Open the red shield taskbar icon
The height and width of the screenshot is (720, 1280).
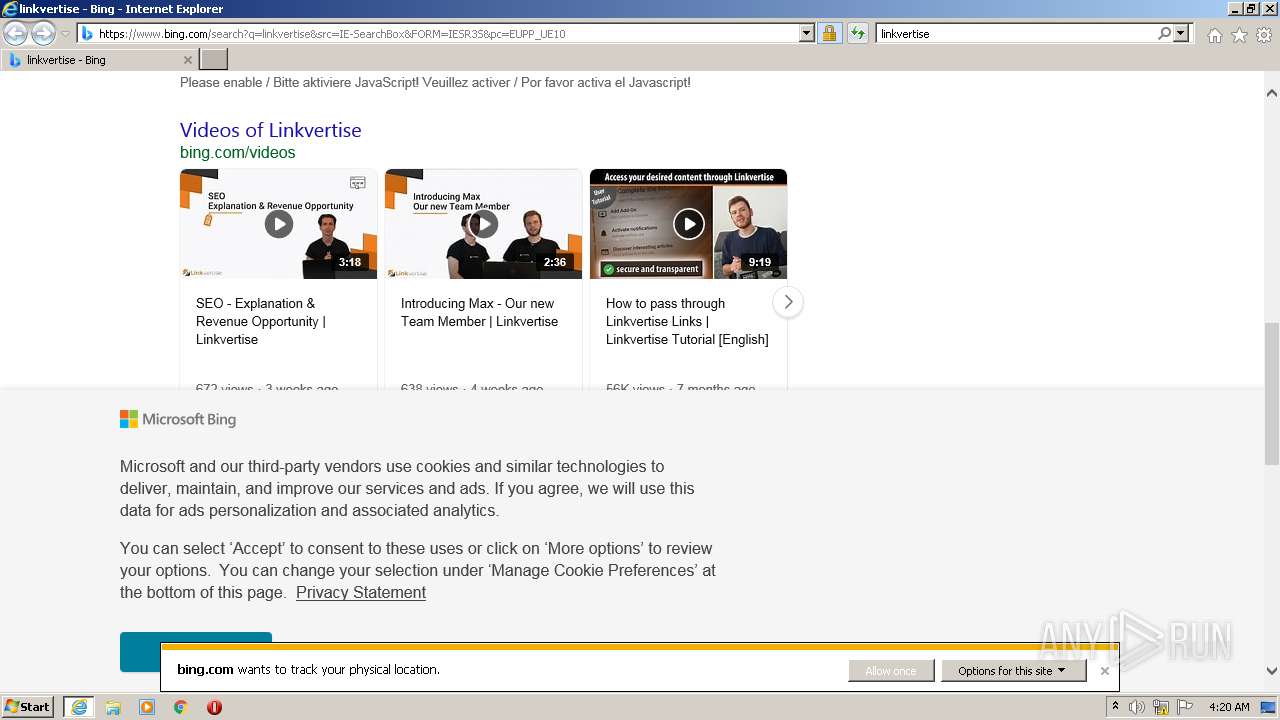[214, 707]
